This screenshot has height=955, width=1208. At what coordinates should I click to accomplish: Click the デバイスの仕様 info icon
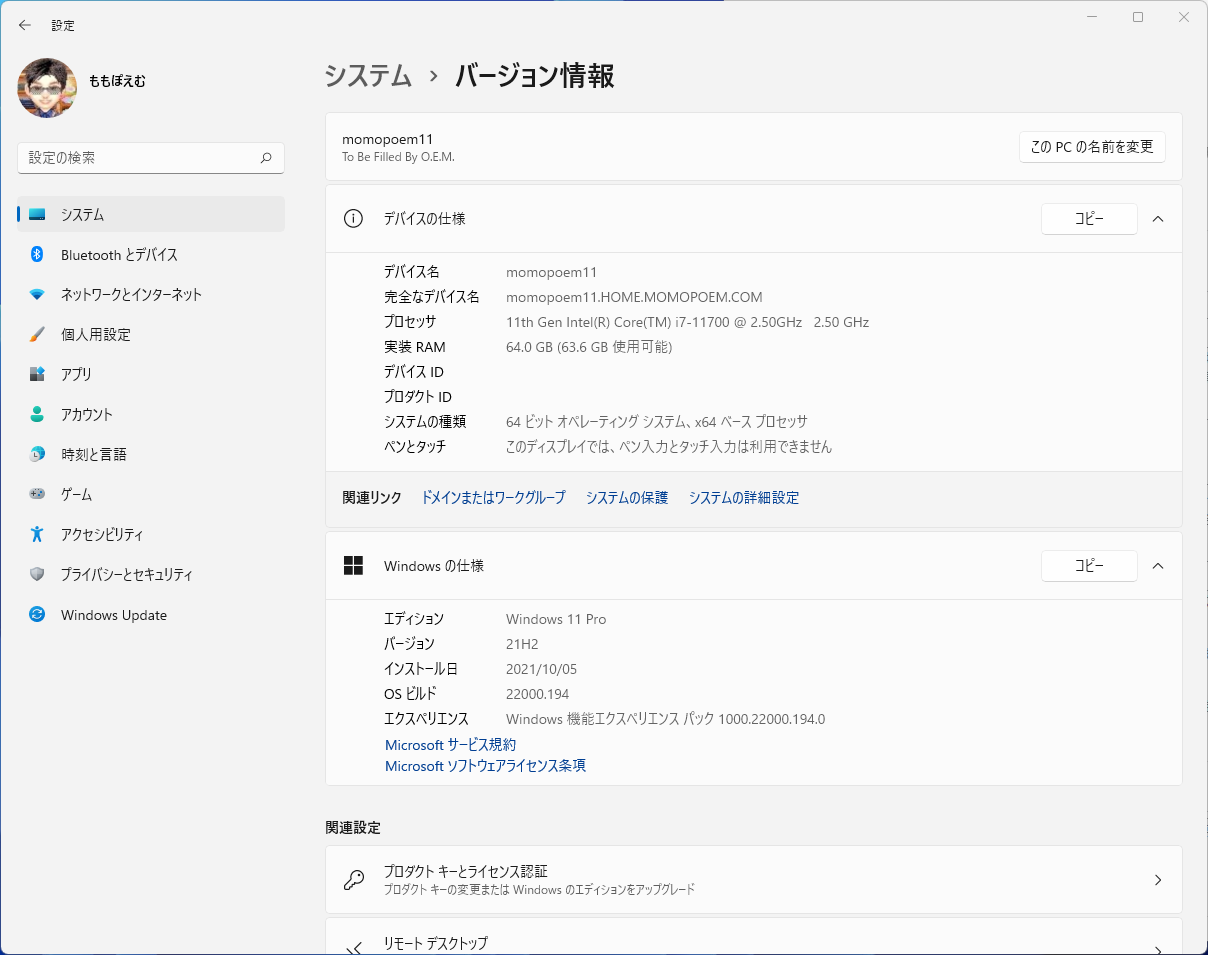point(353,219)
